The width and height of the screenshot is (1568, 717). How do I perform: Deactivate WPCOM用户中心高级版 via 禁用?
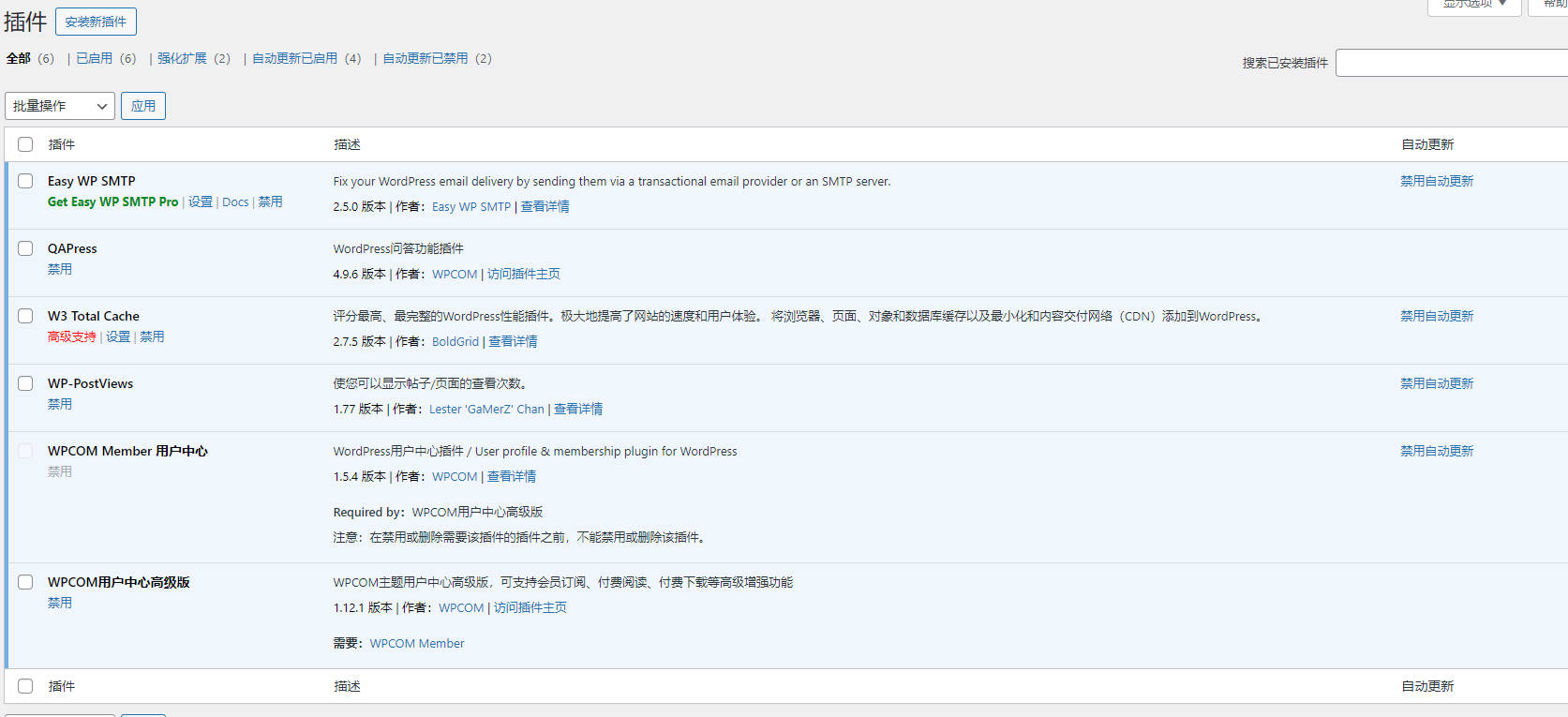point(60,603)
